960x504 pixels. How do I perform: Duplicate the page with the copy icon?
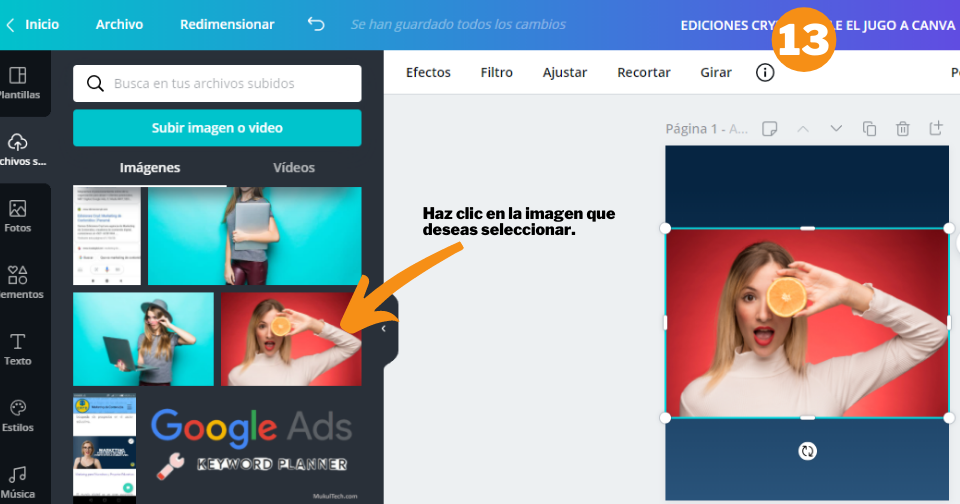pyautogui.click(x=869, y=129)
